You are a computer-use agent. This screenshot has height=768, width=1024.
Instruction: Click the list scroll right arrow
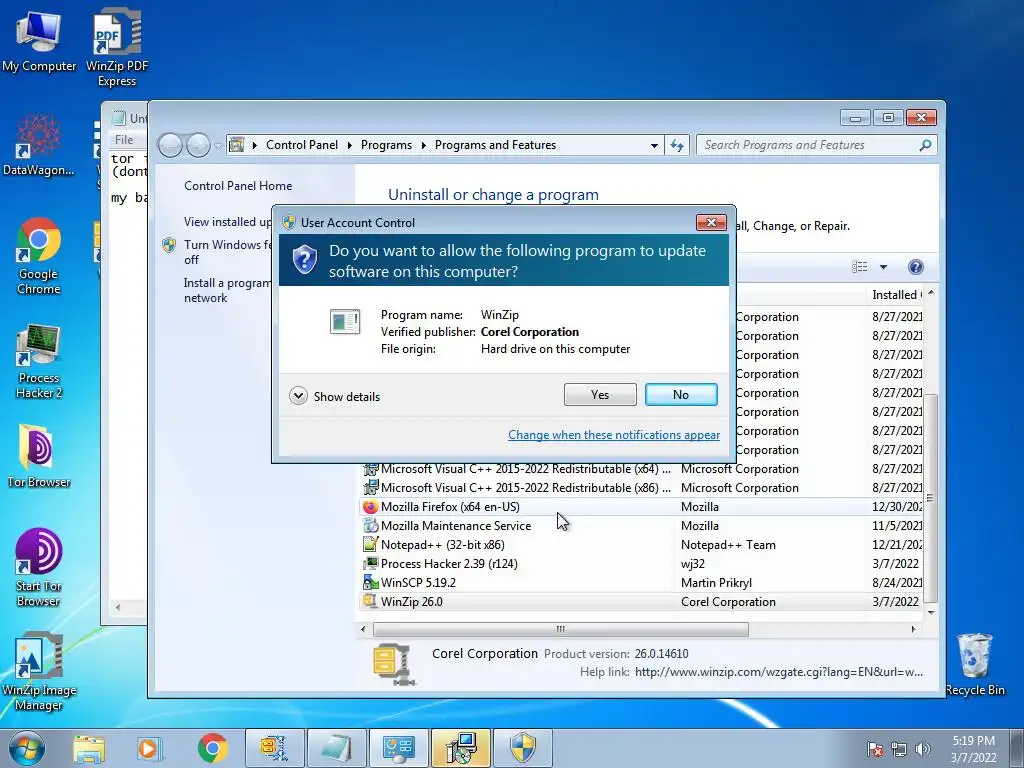tap(913, 630)
